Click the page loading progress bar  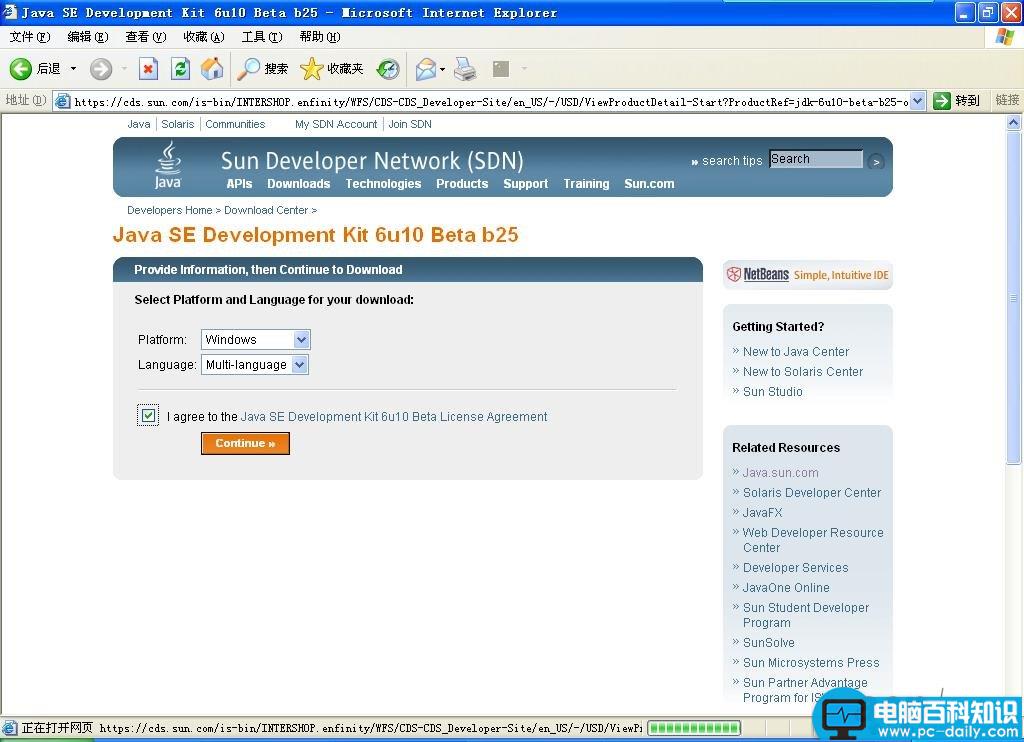694,728
